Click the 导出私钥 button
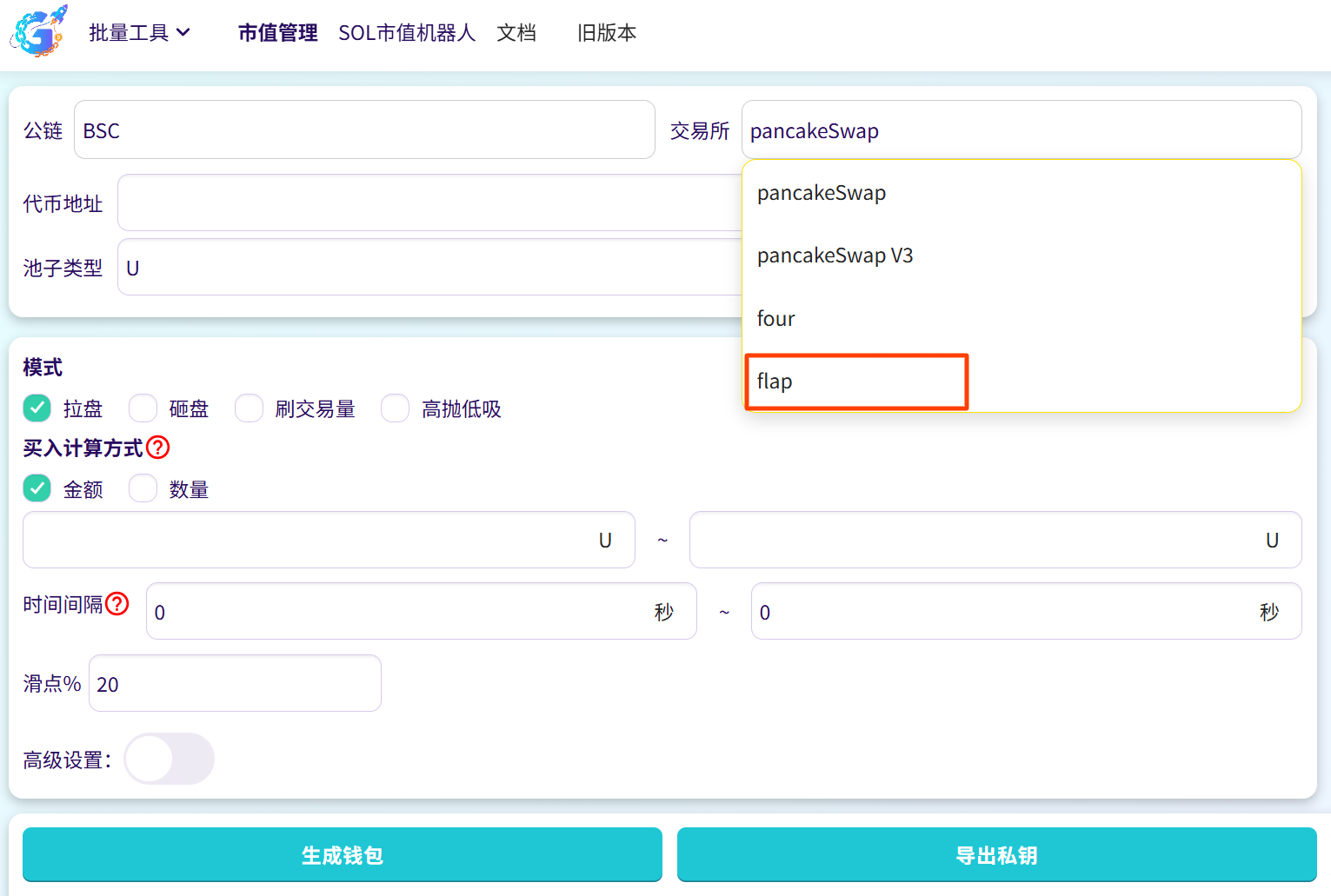This screenshot has width=1331, height=896. click(x=996, y=855)
